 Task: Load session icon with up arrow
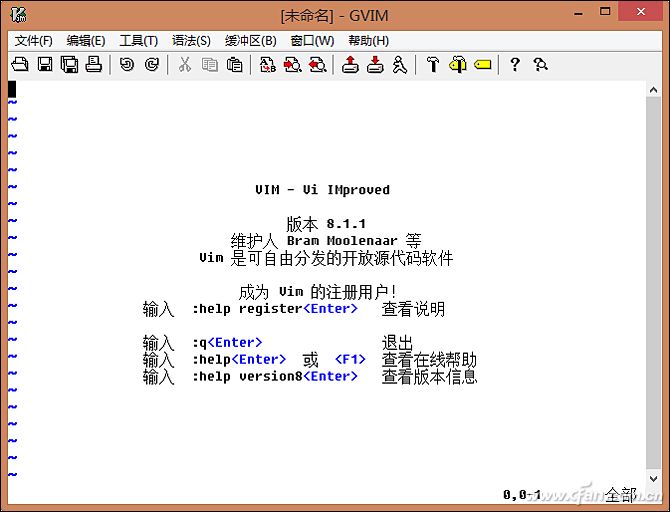coord(350,65)
